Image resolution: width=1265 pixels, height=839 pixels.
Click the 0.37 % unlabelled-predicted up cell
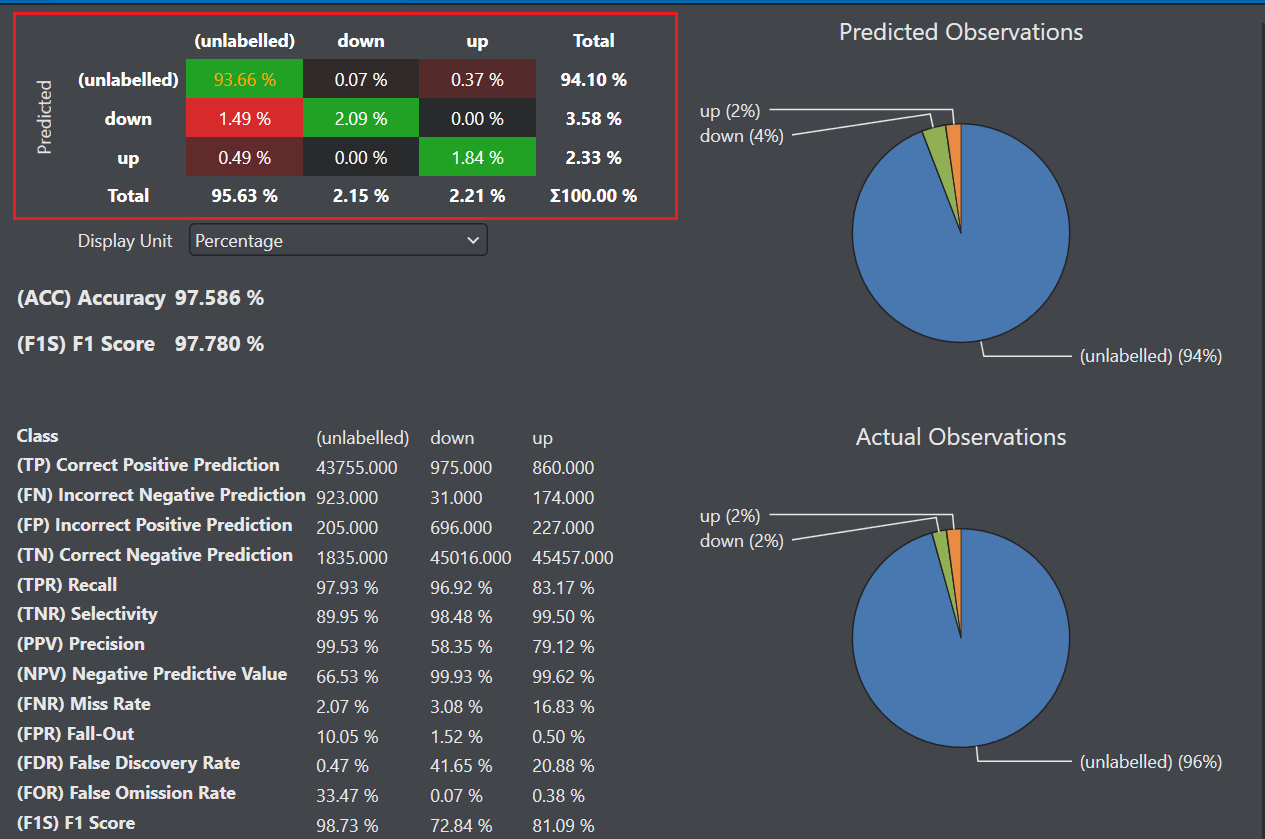[x=477, y=79]
